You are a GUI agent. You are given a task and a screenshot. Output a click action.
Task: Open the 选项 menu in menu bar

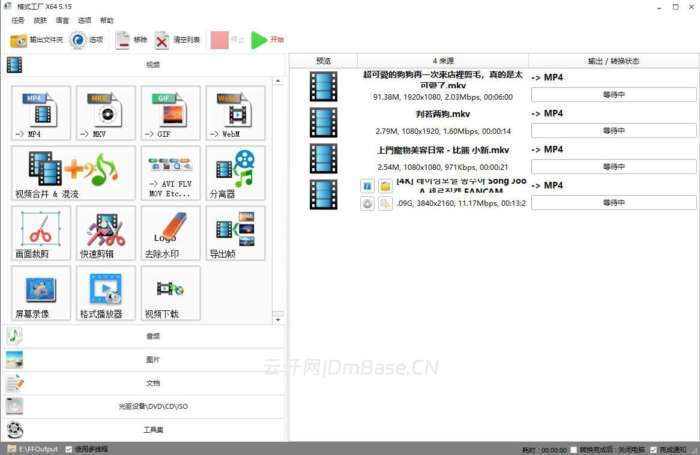click(x=84, y=21)
